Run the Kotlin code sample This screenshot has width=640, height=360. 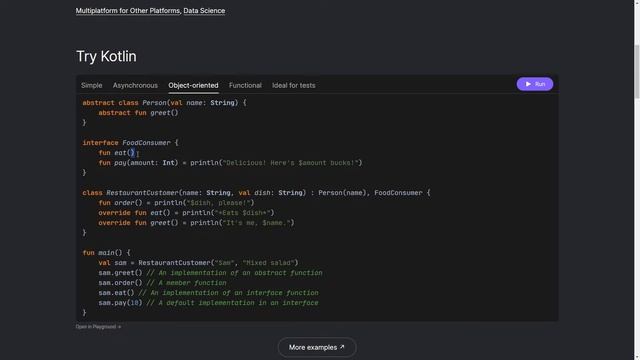coord(535,84)
